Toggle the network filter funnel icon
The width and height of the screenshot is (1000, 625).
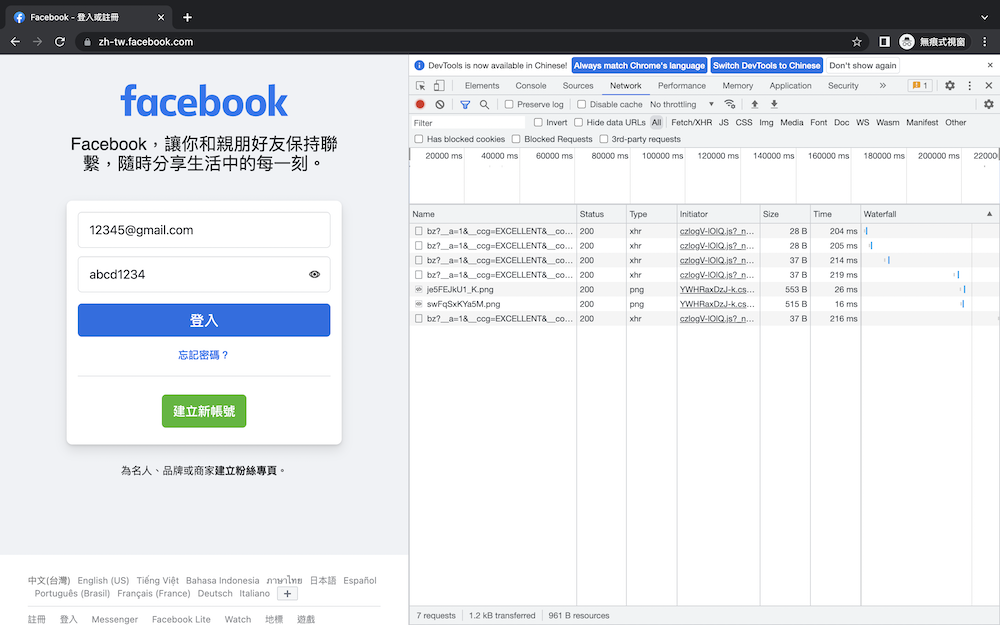coord(465,104)
